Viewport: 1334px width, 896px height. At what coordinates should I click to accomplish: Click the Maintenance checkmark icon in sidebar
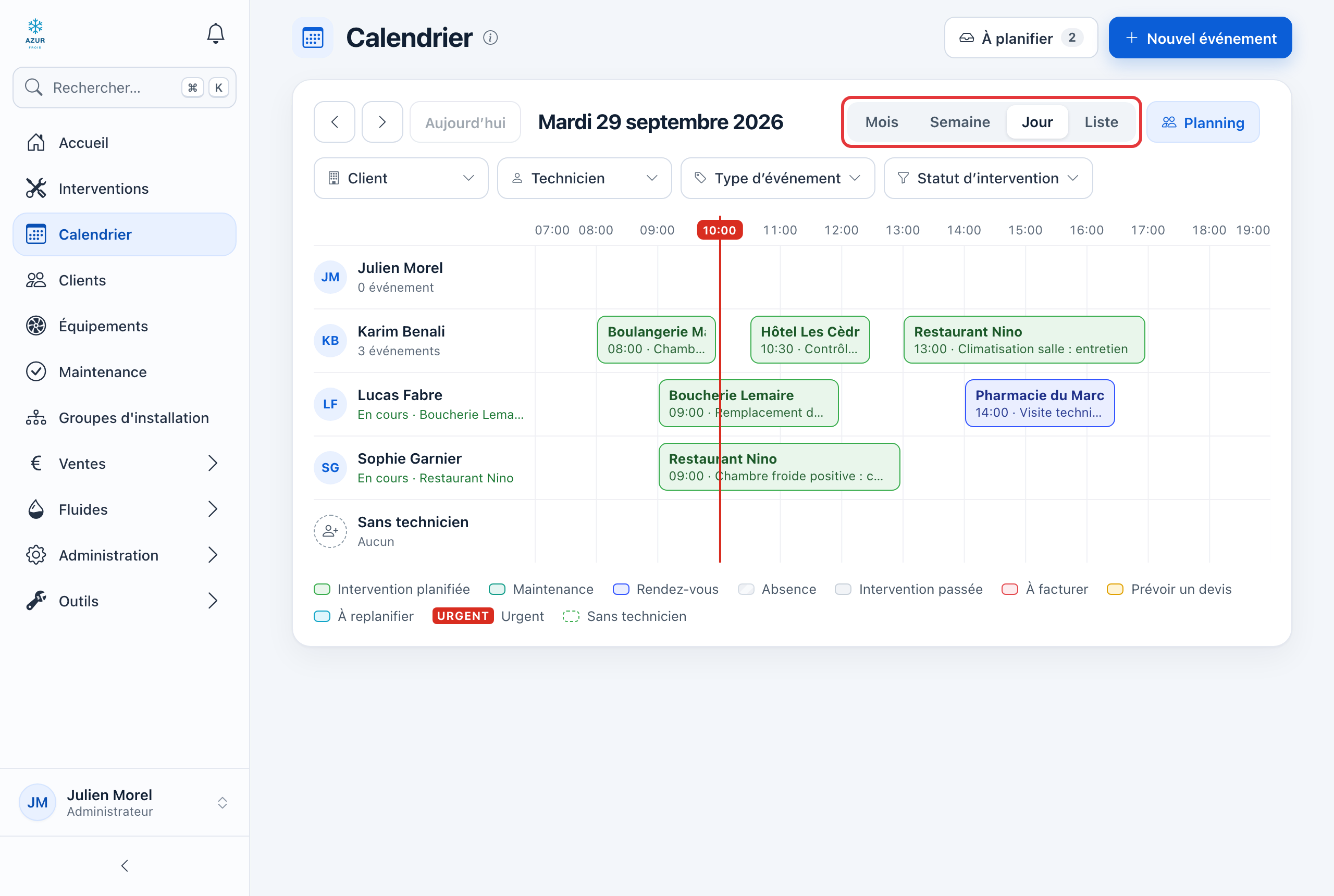pyautogui.click(x=36, y=372)
